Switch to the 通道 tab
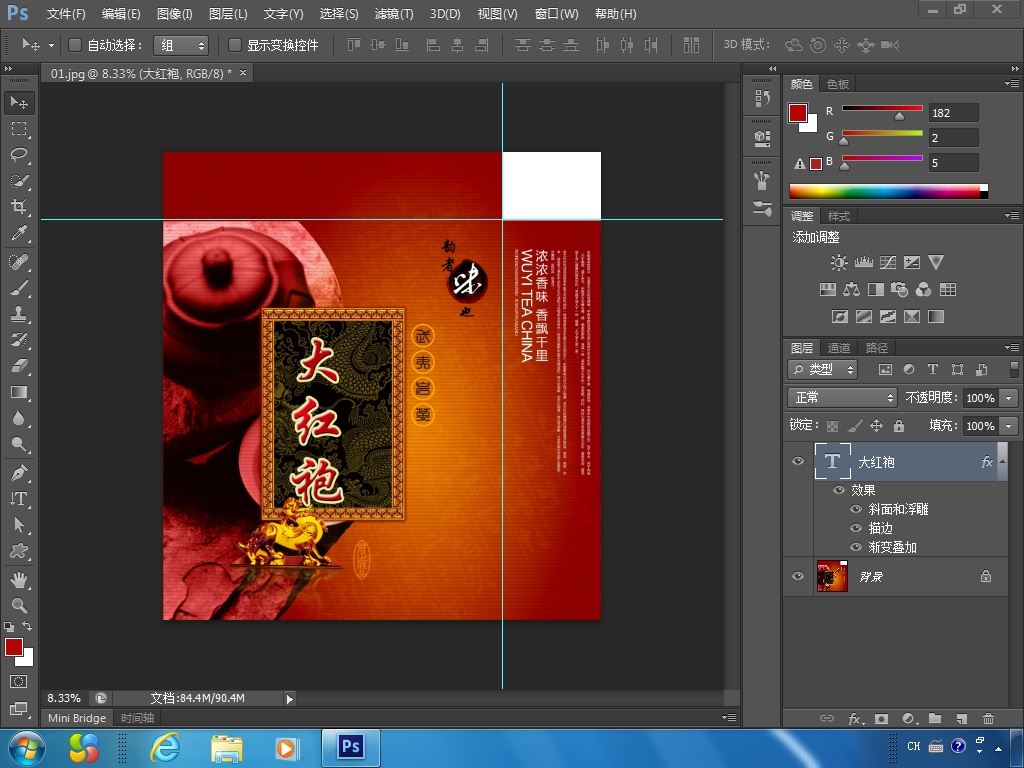 (839, 348)
